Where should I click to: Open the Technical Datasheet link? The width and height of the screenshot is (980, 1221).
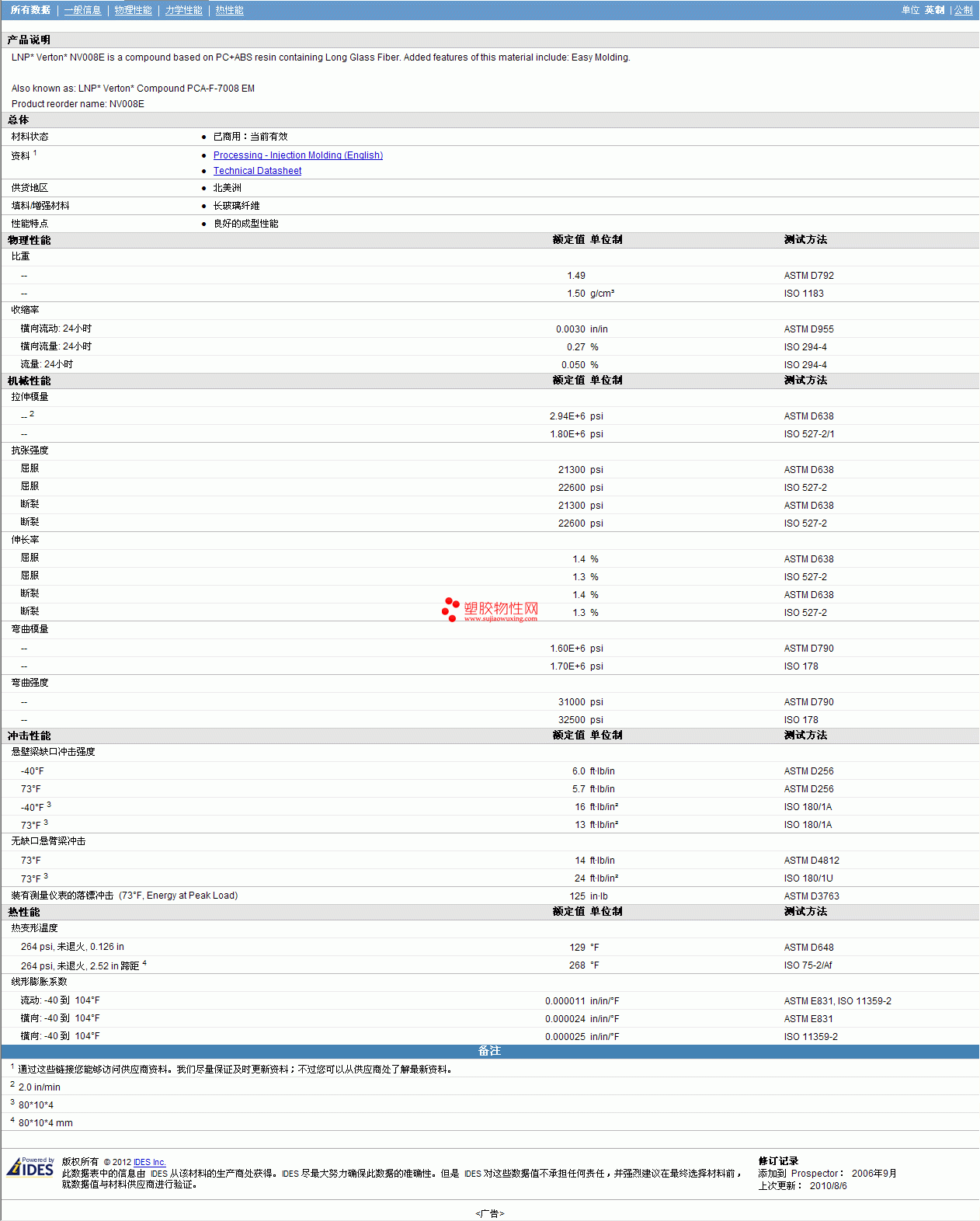click(x=257, y=171)
